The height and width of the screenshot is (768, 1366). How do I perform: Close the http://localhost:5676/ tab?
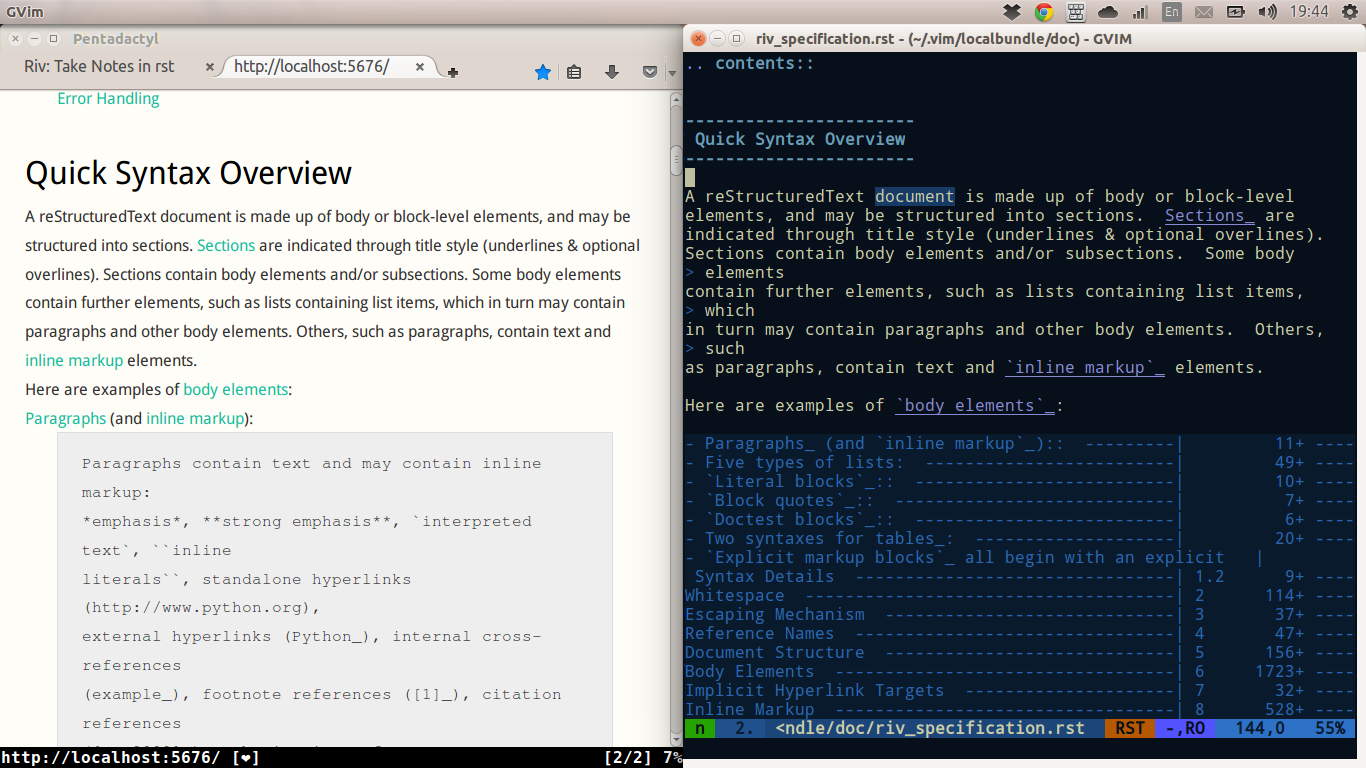(x=421, y=67)
